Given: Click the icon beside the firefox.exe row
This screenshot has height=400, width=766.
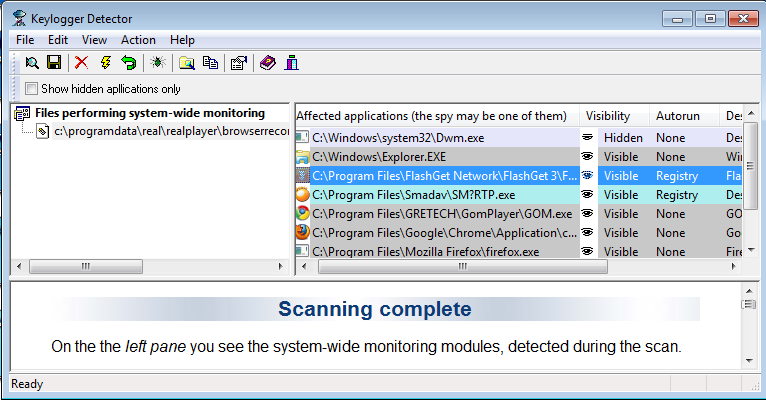Looking at the screenshot, I should [302, 251].
